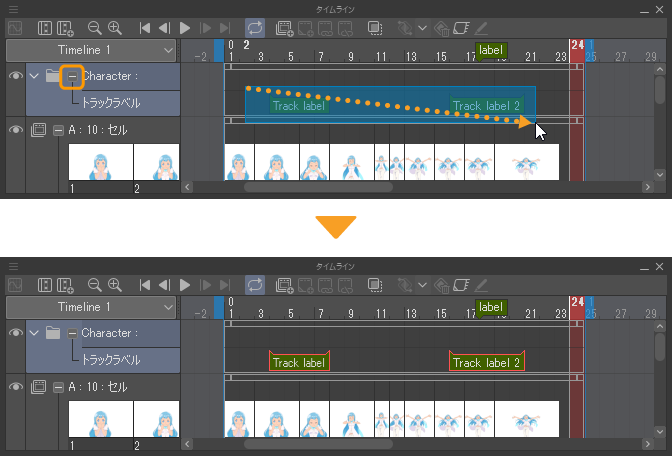Hide the Character folder in the upper panel

16,76
